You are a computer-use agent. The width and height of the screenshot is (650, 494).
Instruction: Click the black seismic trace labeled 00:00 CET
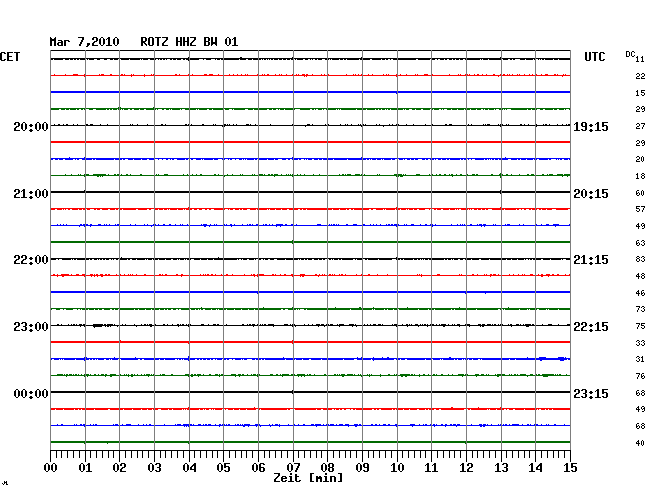(310, 392)
